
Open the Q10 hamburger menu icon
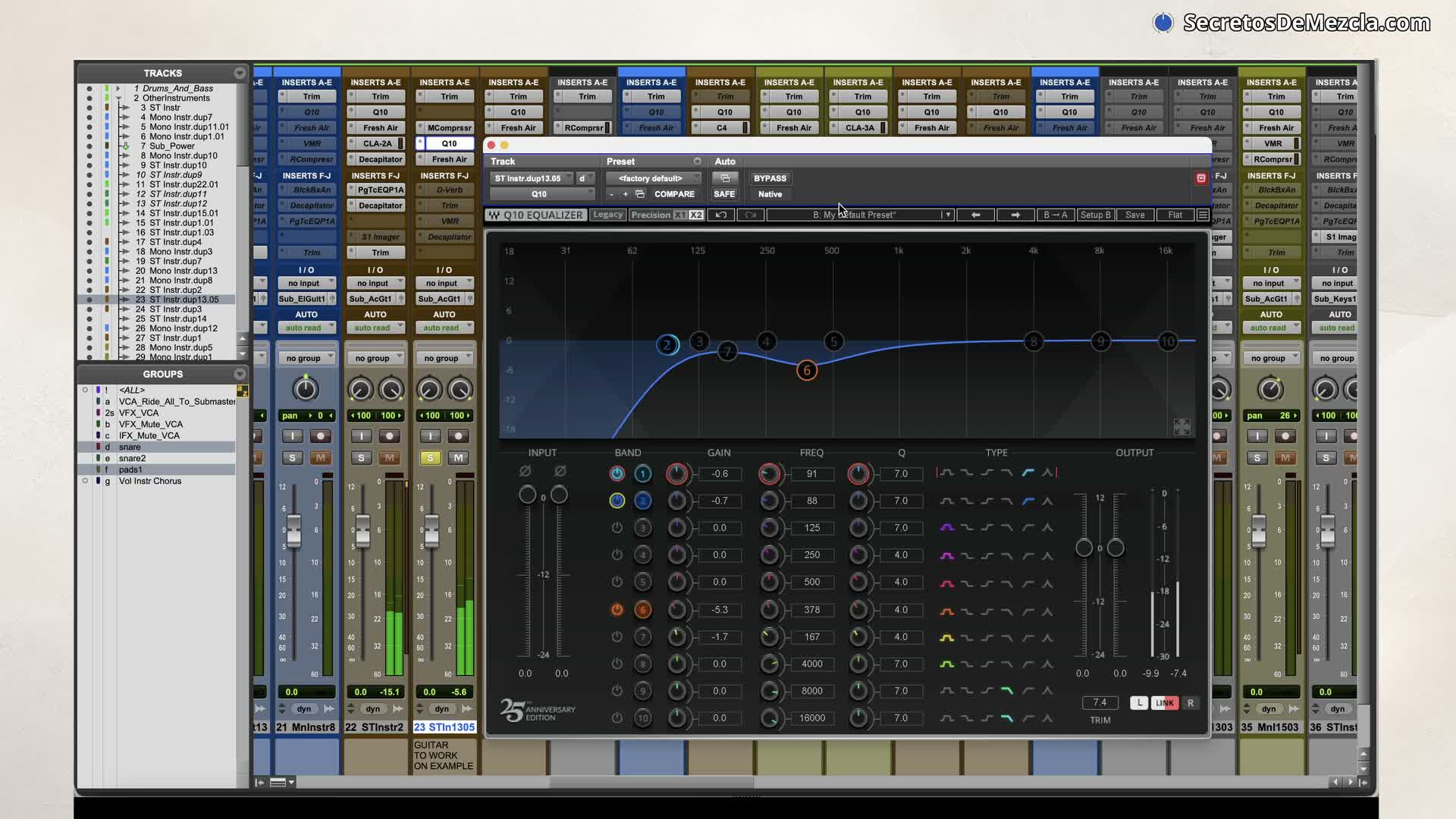pos(1203,215)
